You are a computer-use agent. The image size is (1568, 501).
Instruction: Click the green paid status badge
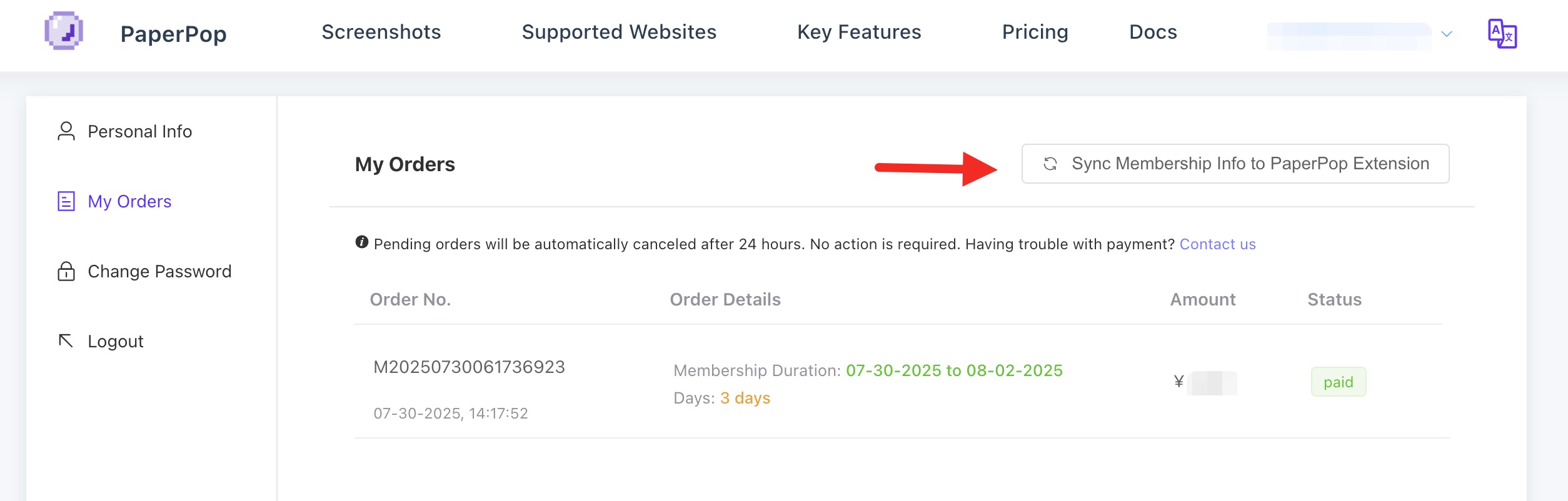click(1338, 382)
